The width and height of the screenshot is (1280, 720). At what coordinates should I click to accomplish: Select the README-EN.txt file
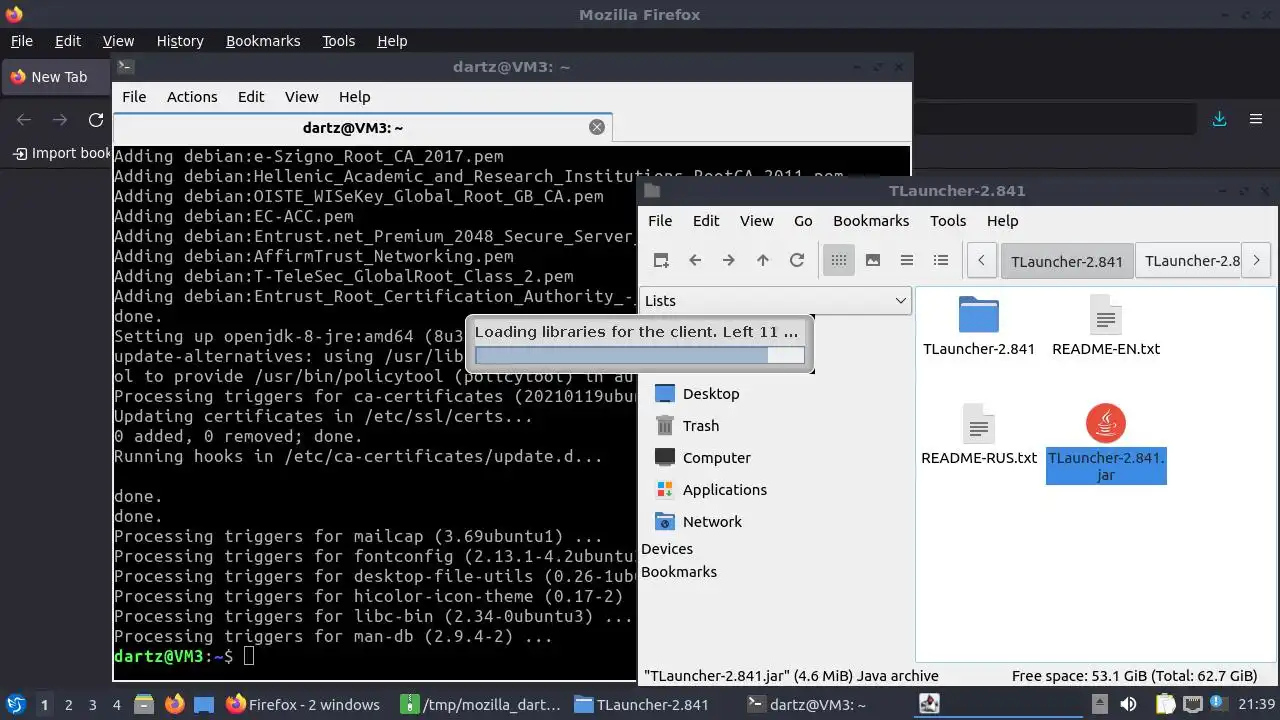(1106, 326)
